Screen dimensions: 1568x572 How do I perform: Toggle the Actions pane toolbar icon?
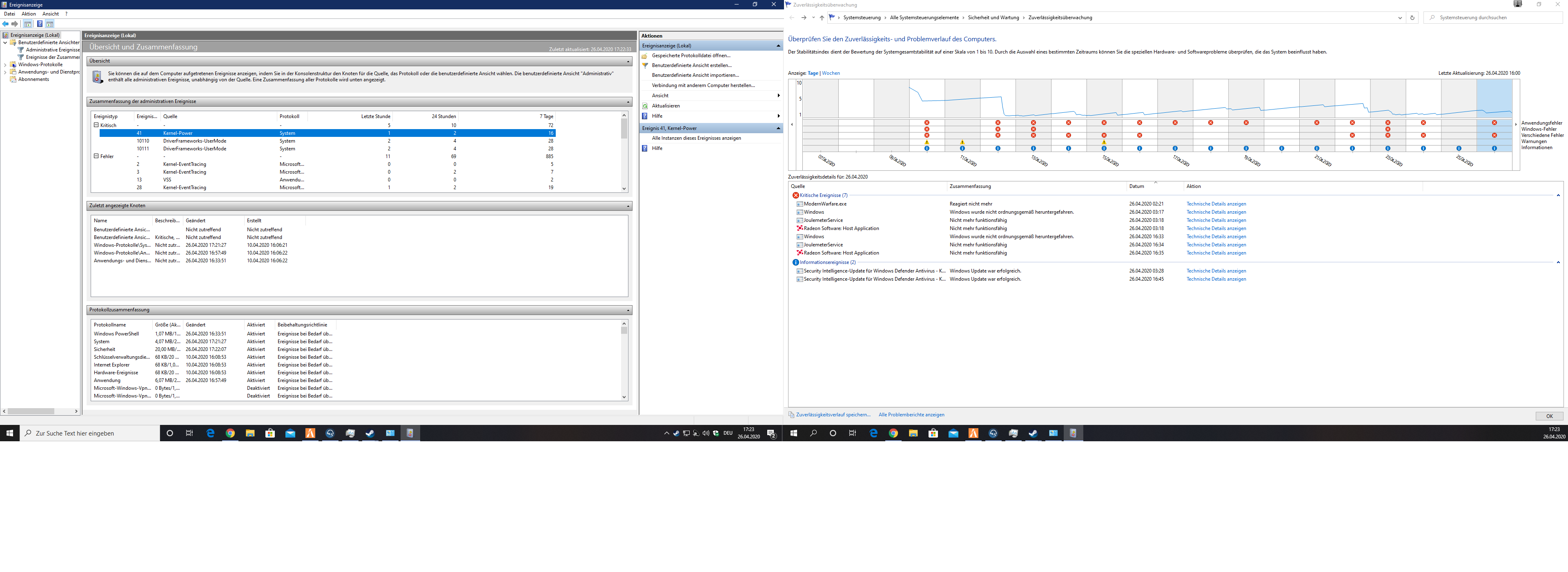[x=50, y=24]
